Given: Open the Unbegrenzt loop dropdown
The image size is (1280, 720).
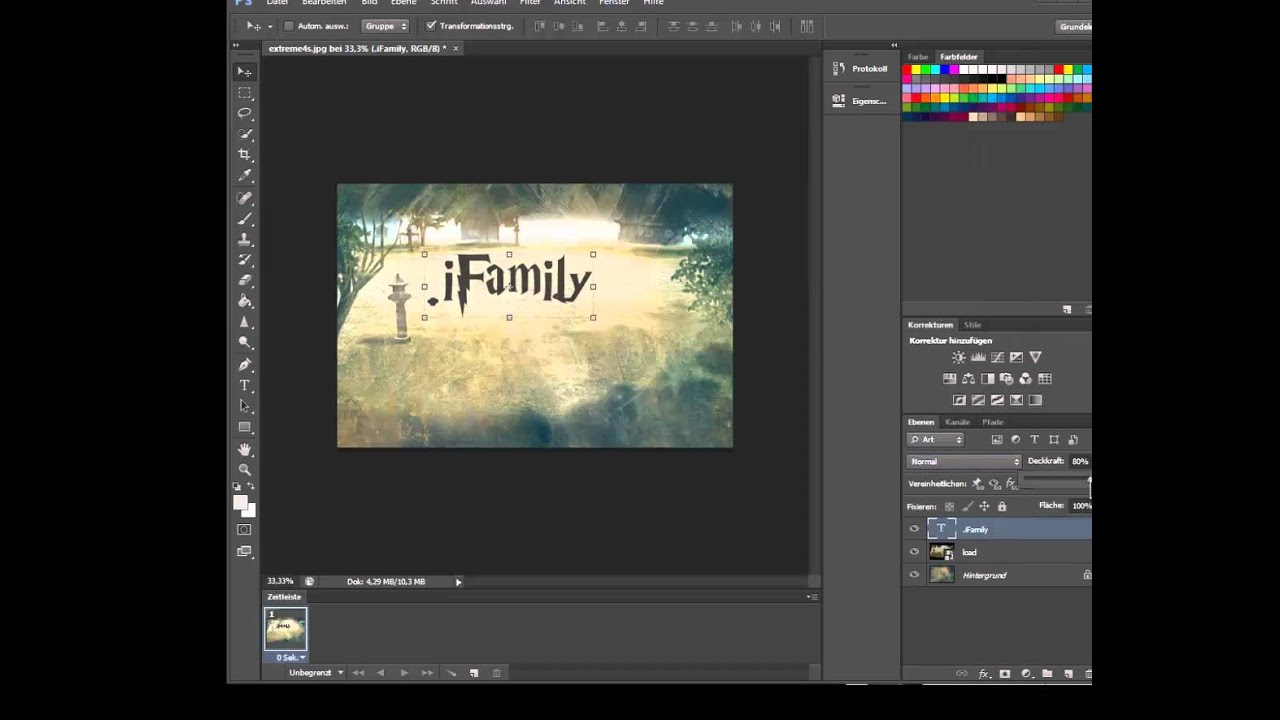Looking at the screenshot, I should coord(316,673).
